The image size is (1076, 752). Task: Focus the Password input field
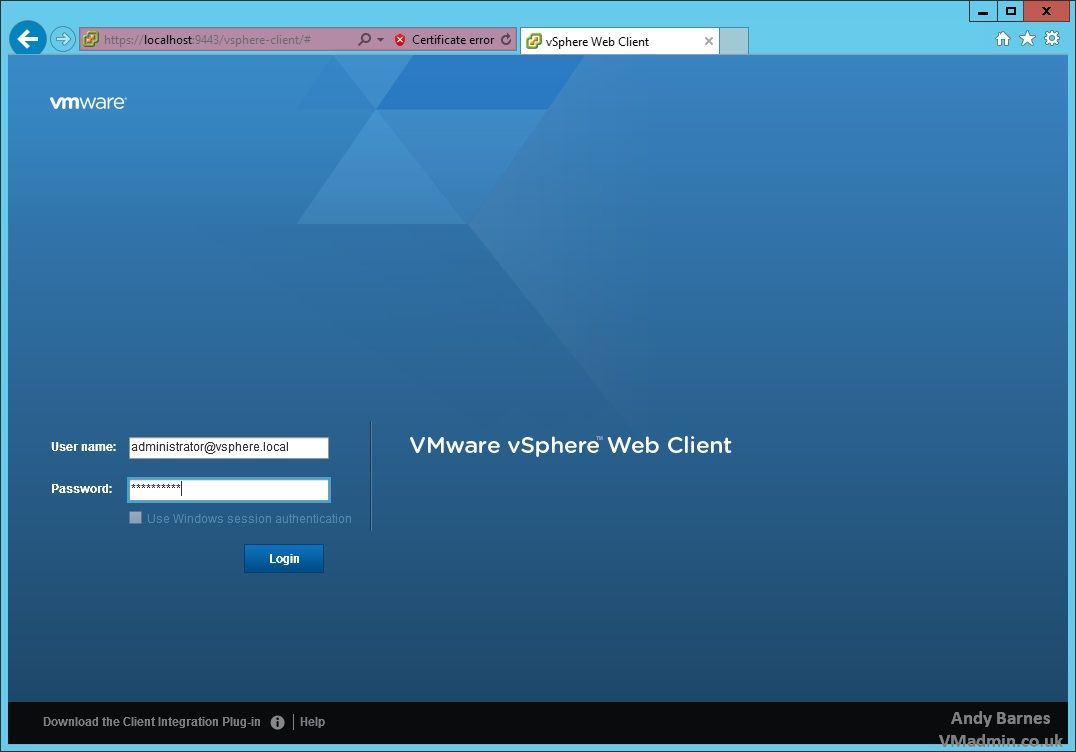[228, 490]
